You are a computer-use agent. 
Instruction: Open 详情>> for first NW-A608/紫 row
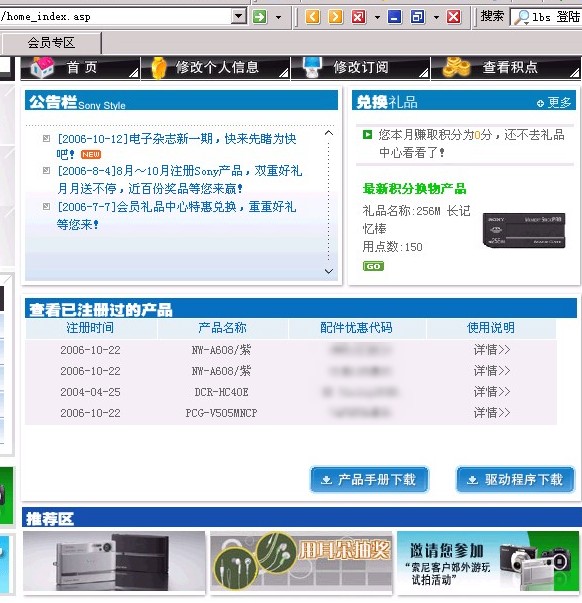(492, 350)
